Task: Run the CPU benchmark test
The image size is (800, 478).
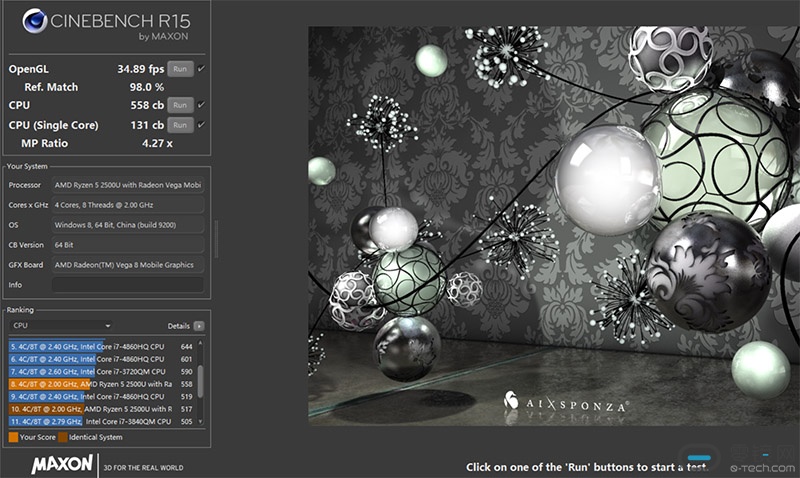Action: (180, 105)
